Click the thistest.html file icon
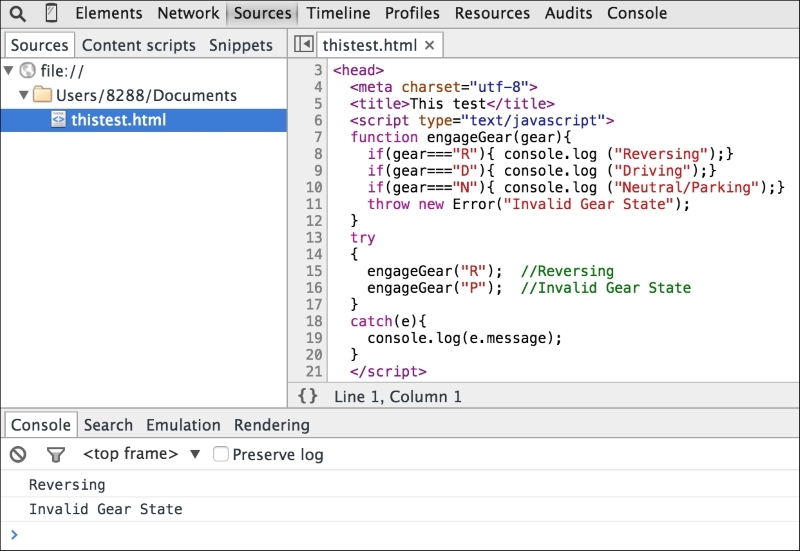 [58, 120]
